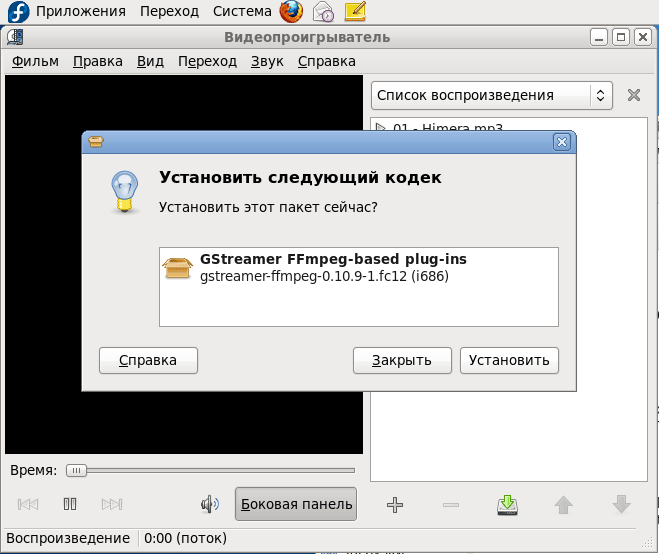The height and width of the screenshot is (554, 659).
Task: Open the Правка menu
Action: 98,61
